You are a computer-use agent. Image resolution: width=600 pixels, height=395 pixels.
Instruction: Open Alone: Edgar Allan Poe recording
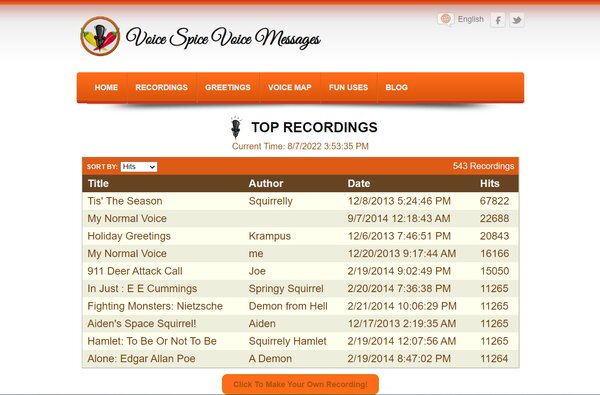pyautogui.click(x=141, y=359)
